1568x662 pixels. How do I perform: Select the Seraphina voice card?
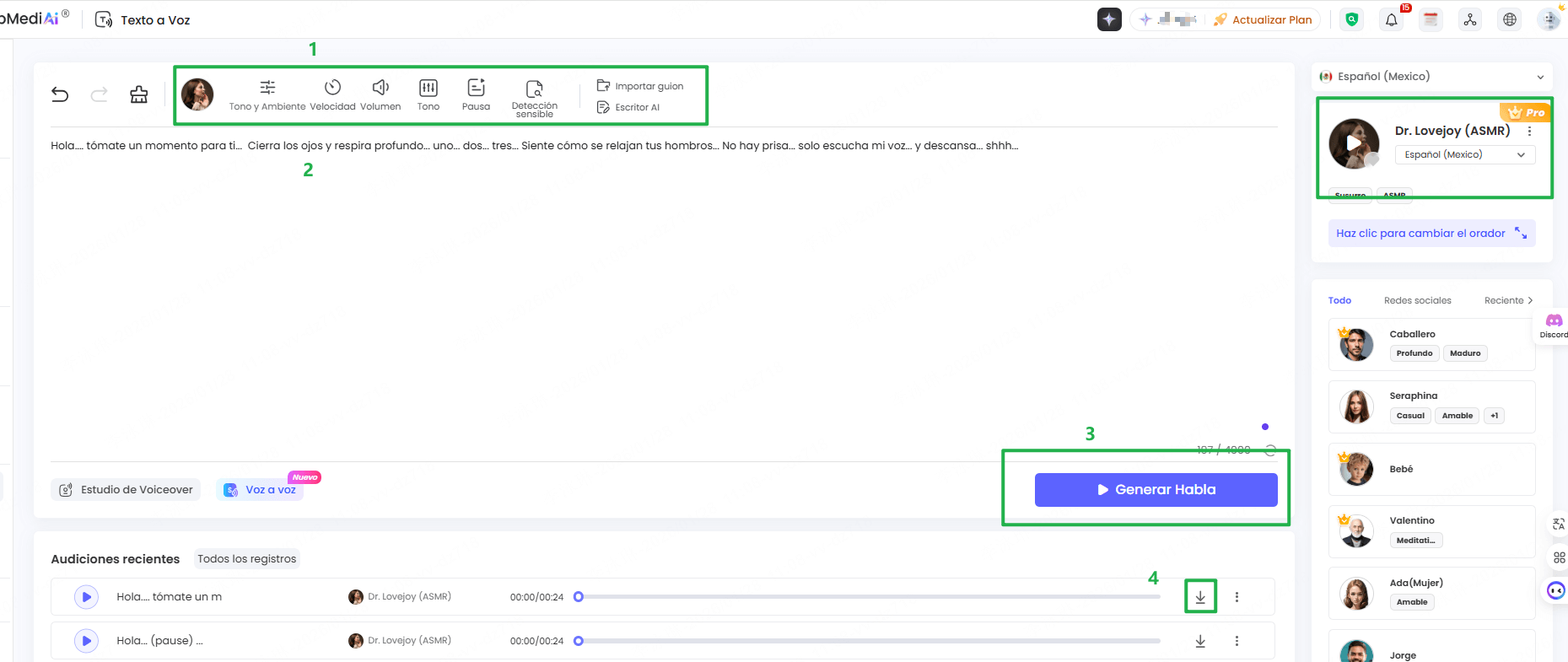pos(1431,406)
